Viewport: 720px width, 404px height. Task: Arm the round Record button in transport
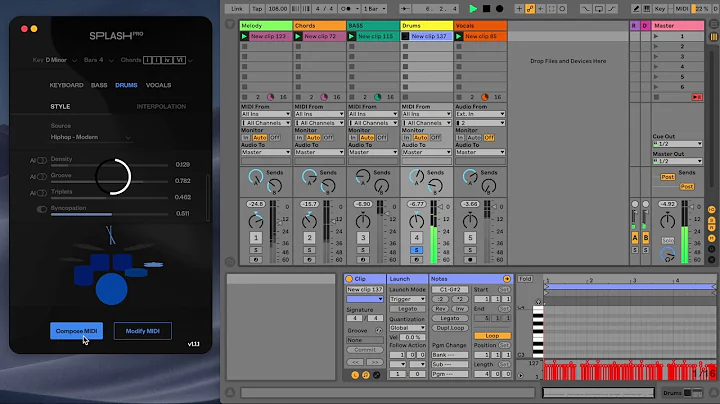(500, 9)
